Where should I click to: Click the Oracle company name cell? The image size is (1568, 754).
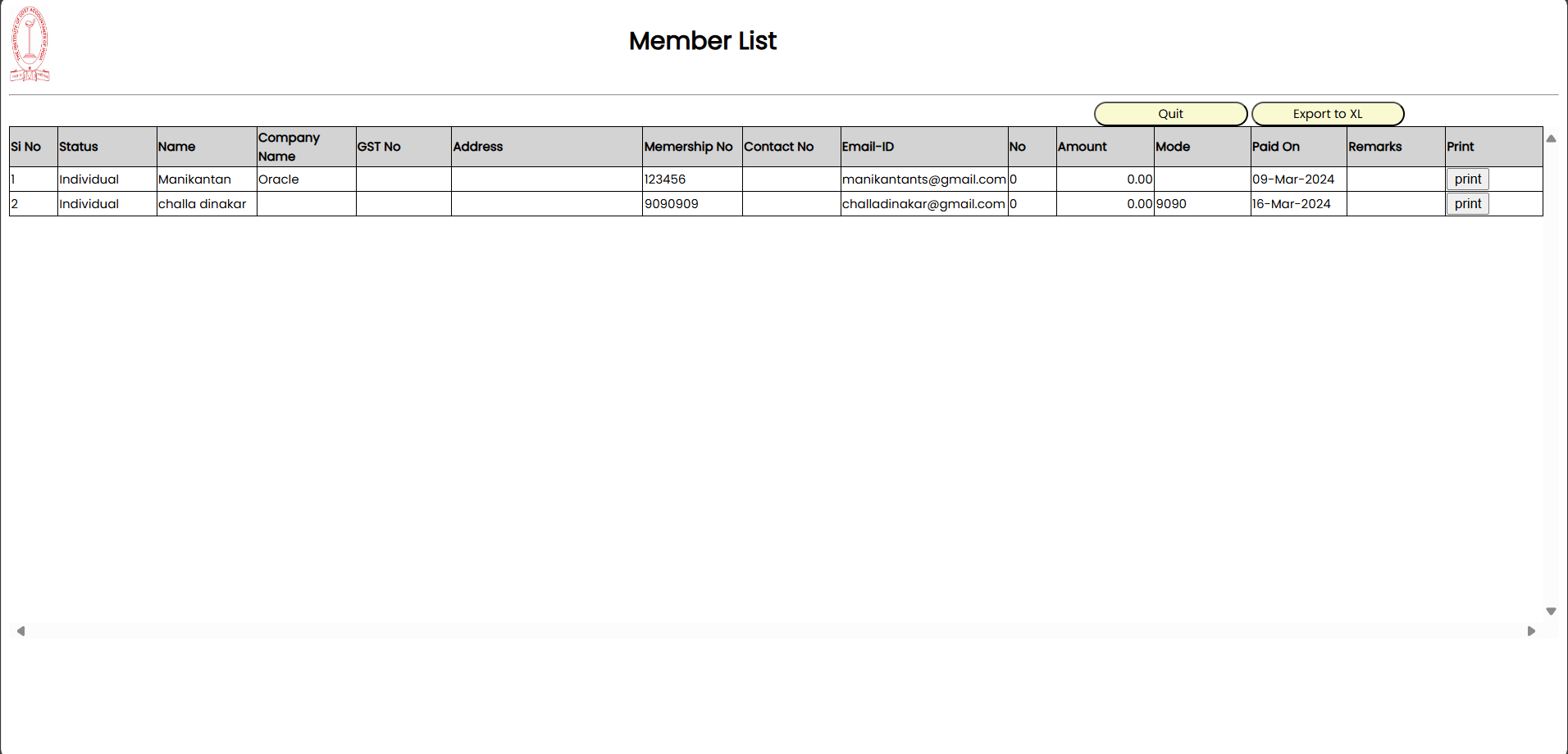(x=279, y=179)
